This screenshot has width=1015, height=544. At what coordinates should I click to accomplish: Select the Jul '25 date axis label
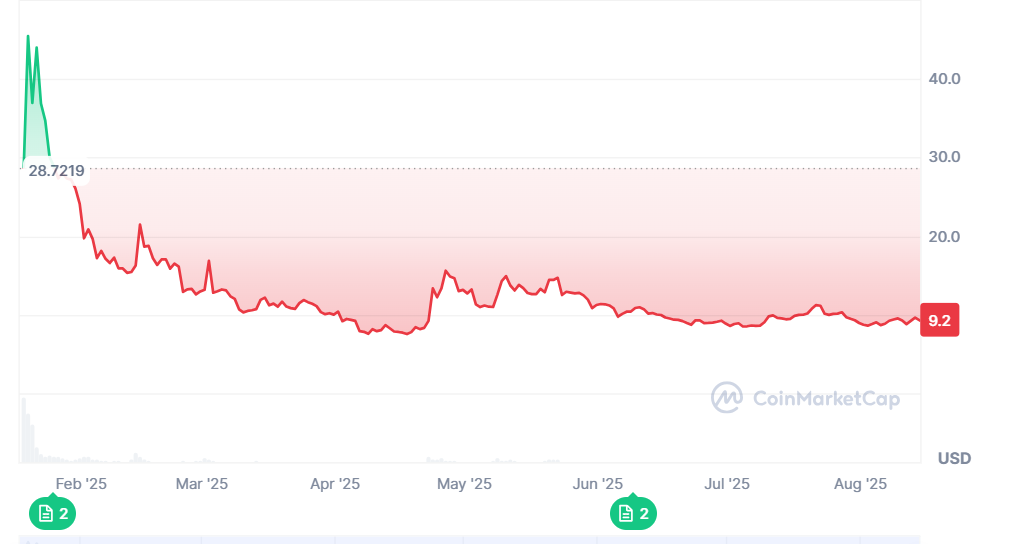click(727, 484)
